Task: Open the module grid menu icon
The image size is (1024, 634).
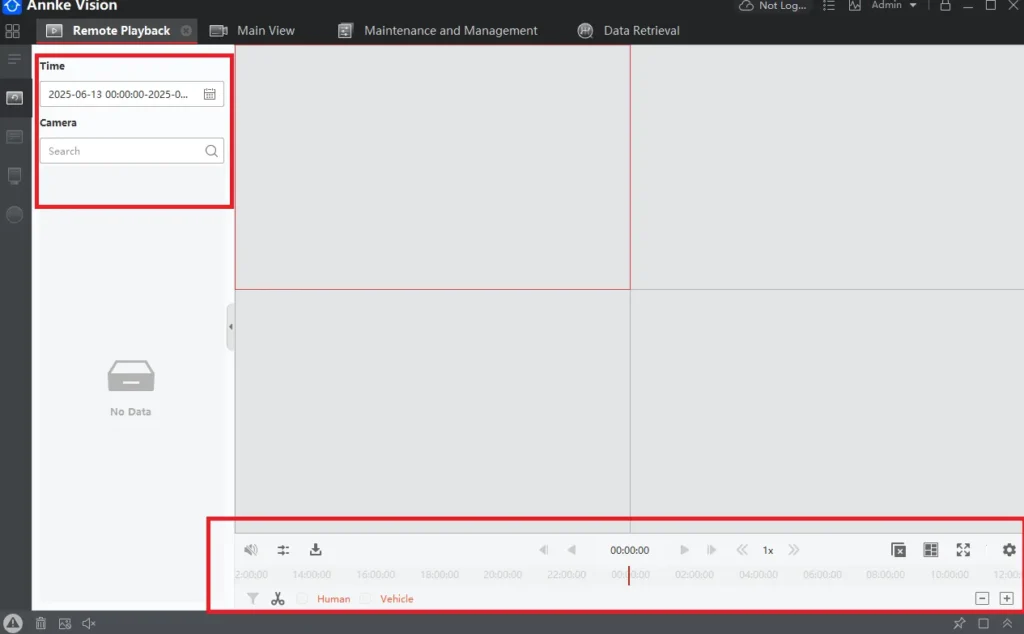Action: click(x=12, y=31)
